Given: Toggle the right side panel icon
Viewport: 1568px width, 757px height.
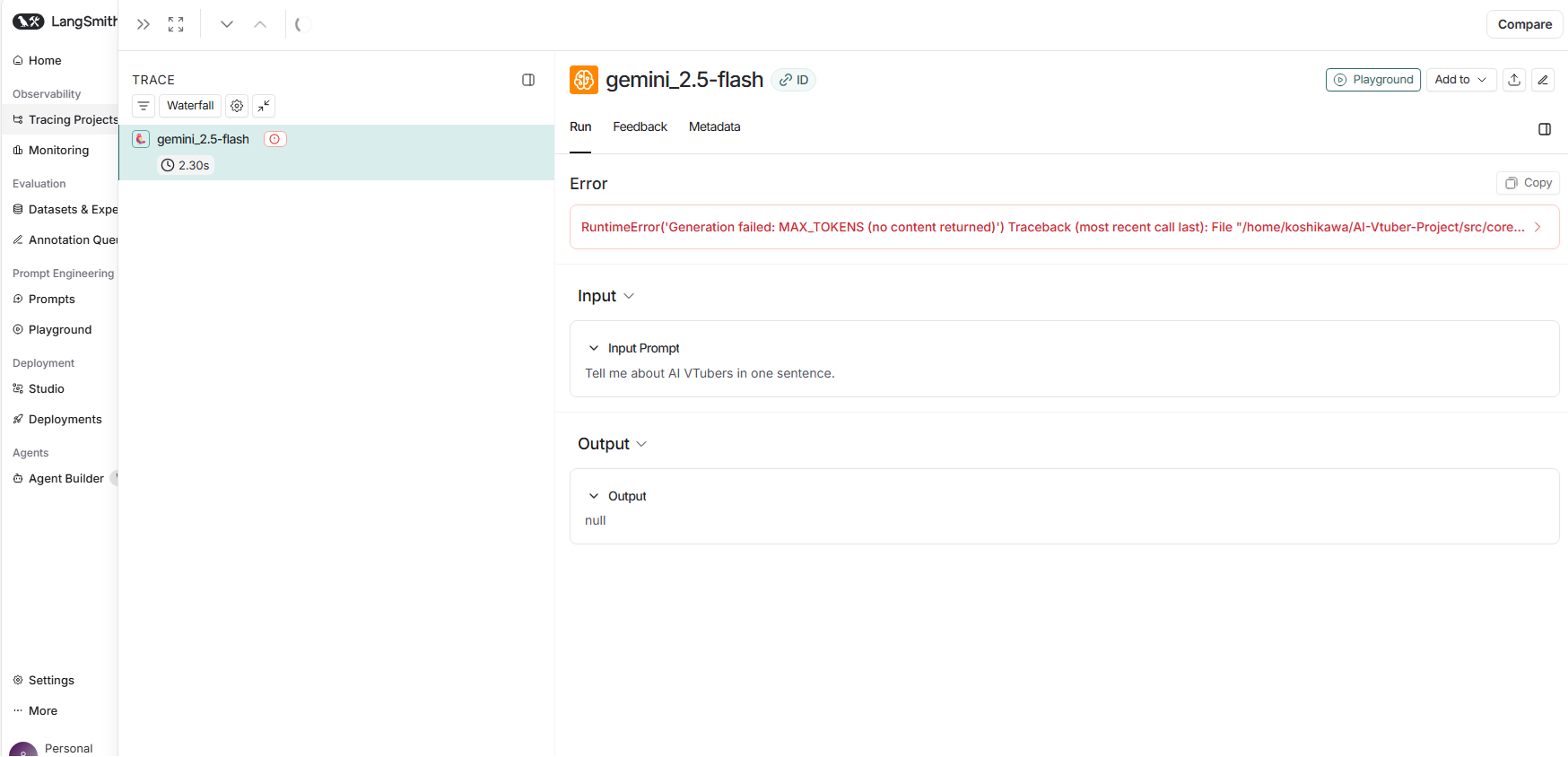Looking at the screenshot, I should pos(1545,129).
